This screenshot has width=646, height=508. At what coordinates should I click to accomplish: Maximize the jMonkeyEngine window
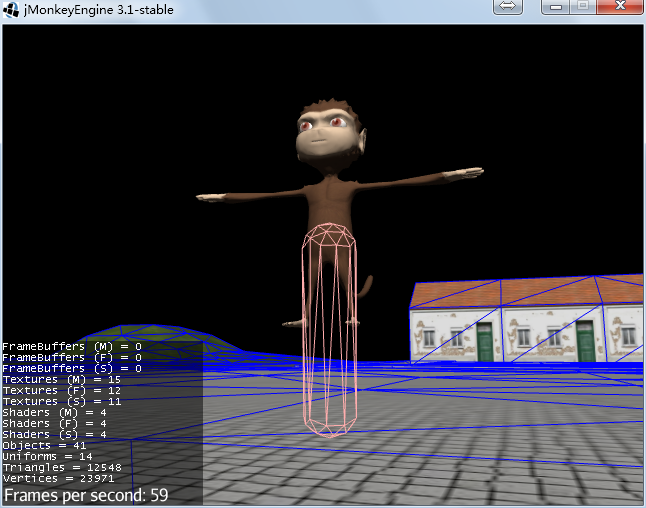click(x=582, y=6)
